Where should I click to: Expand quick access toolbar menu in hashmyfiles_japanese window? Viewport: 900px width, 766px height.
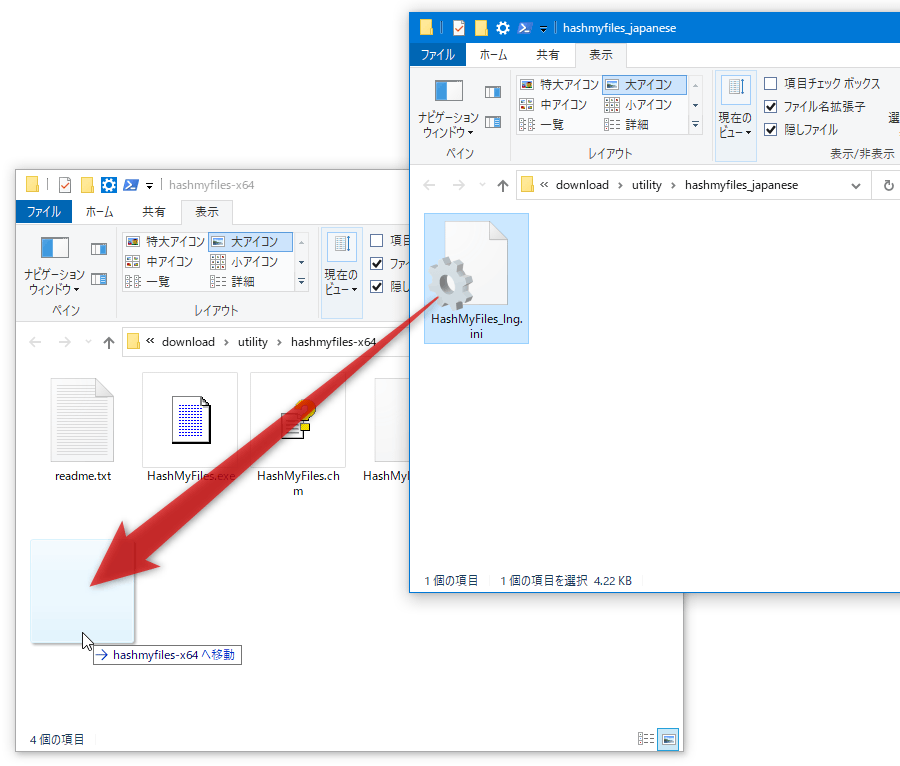(543, 29)
